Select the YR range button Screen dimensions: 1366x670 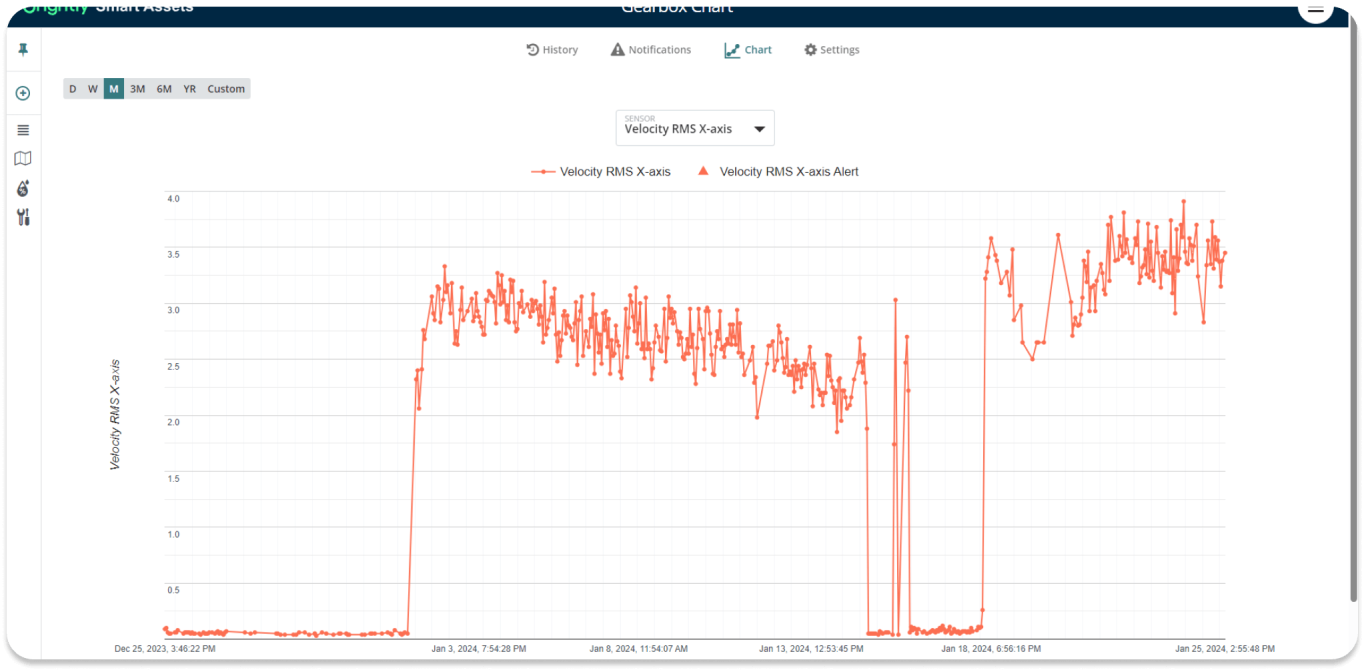(190, 89)
